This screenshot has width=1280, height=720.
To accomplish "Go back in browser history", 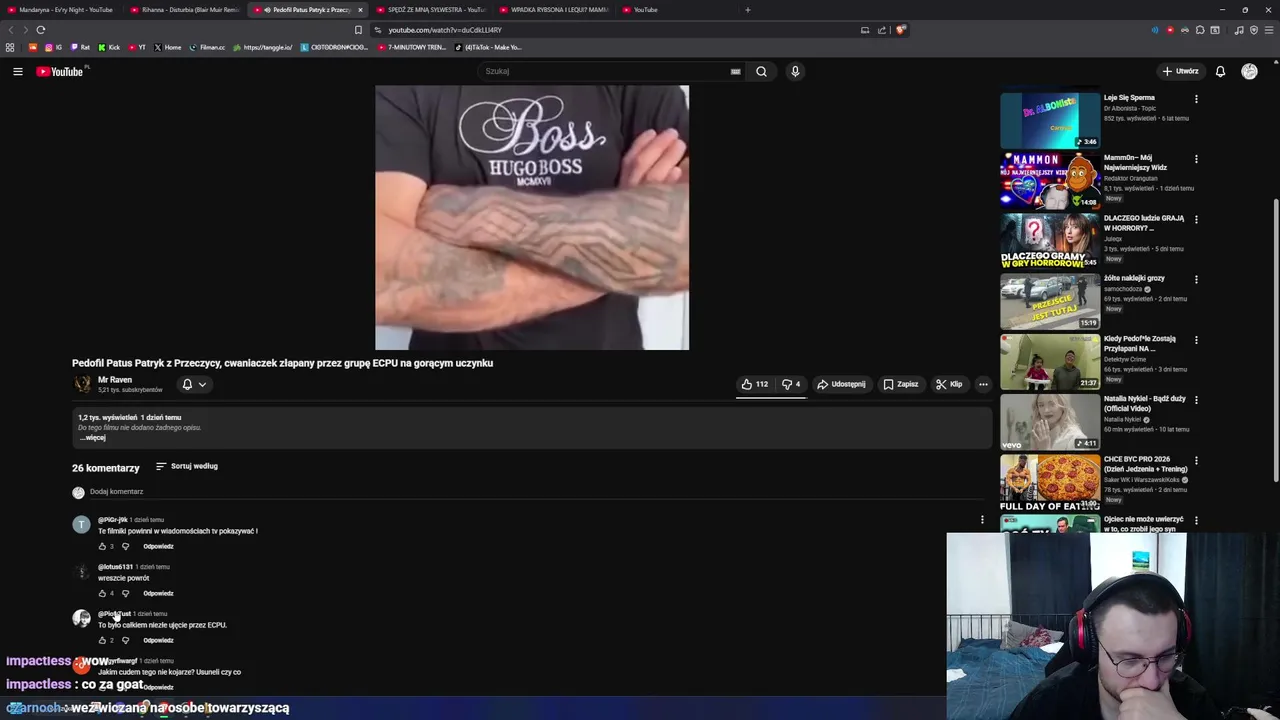I will click(x=10, y=30).
